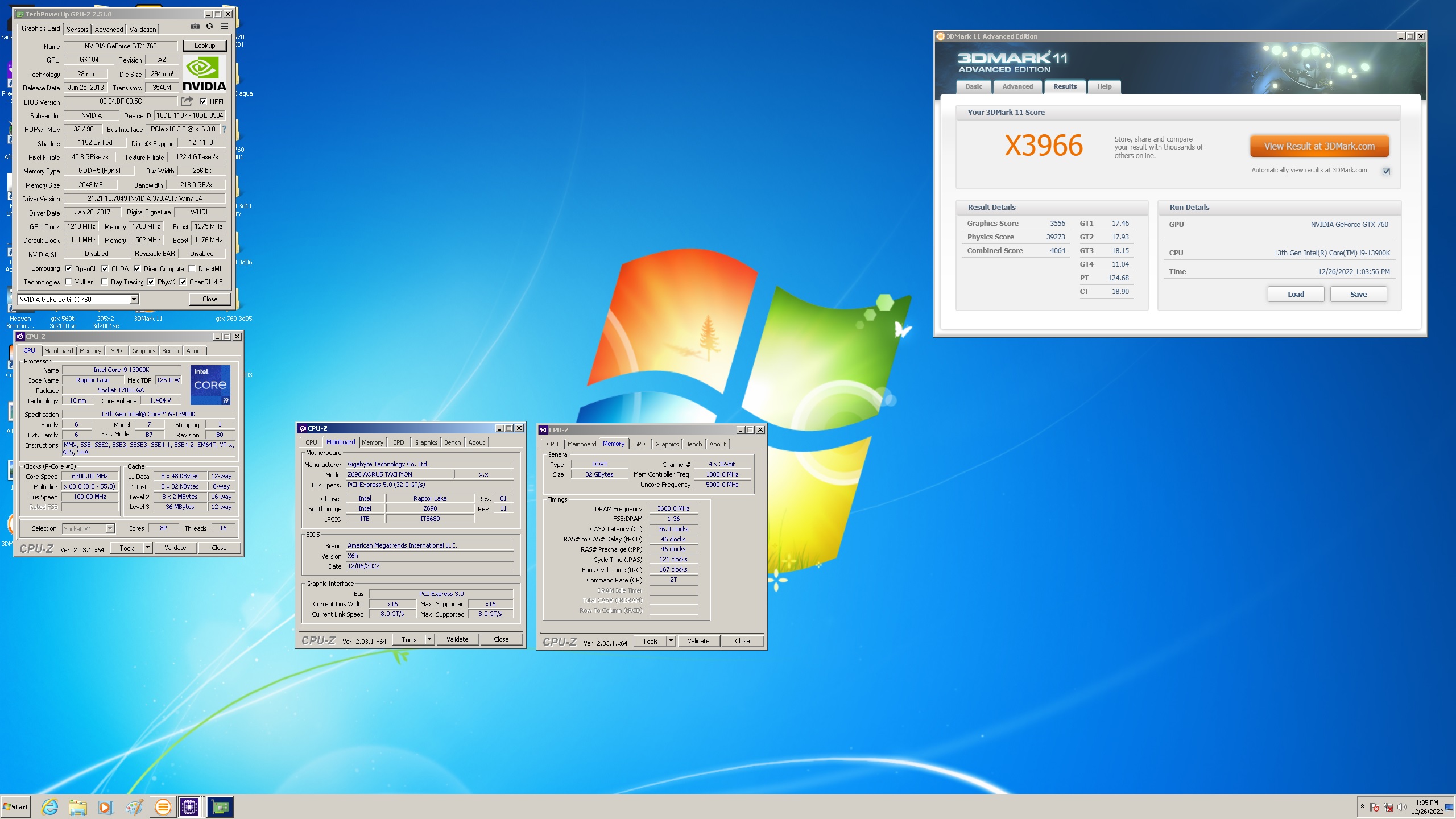Open Graphics tab in CPU-Z Mainboard window
The width and height of the screenshot is (1456, 819).
tap(425, 442)
